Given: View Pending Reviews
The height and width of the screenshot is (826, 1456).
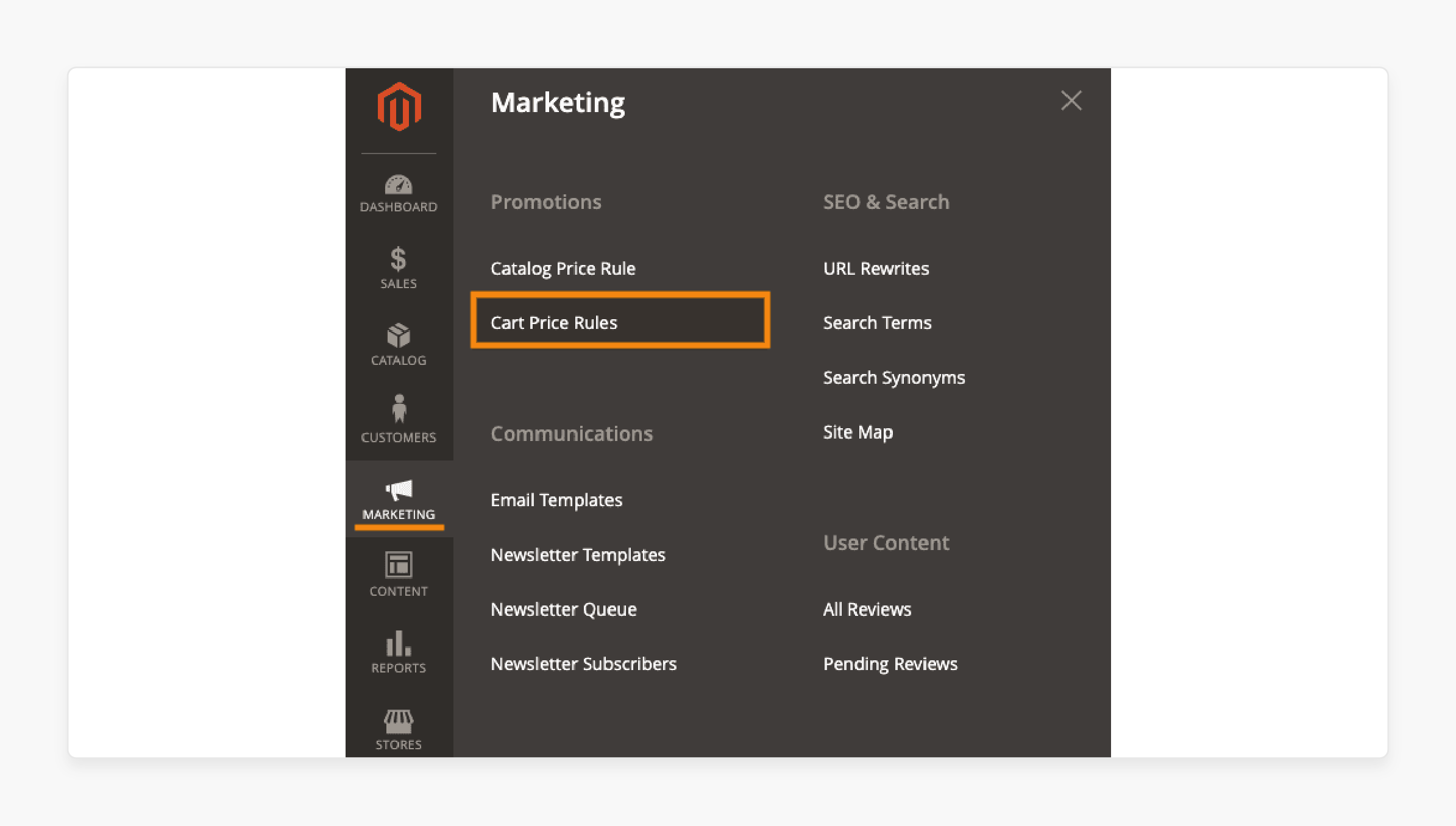Looking at the screenshot, I should (x=890, y=664).
